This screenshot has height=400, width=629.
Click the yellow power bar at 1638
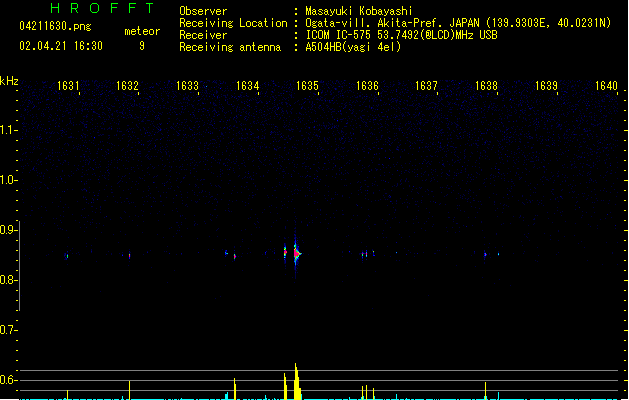click(485, 391)
